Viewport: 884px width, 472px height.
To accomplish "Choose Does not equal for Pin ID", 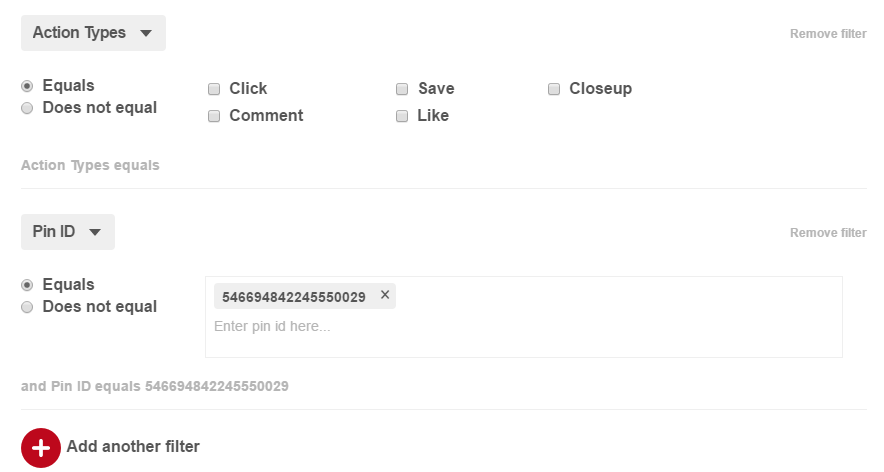I will pos(27,307).
